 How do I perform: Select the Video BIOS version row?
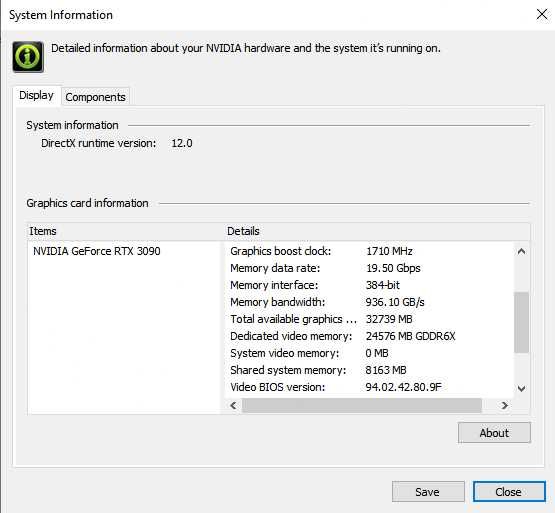click(370, 387)
